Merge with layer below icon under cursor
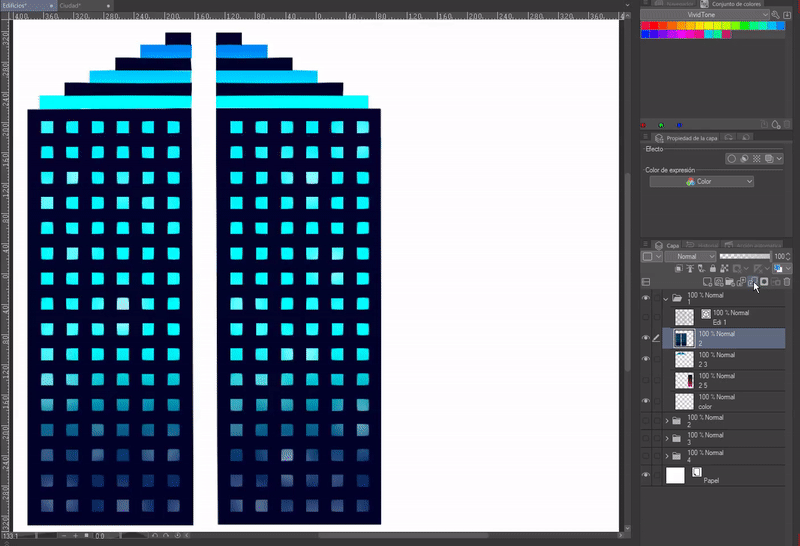This screenshot has height=546, width=800. pyautogui.click(x=753, y=282)
